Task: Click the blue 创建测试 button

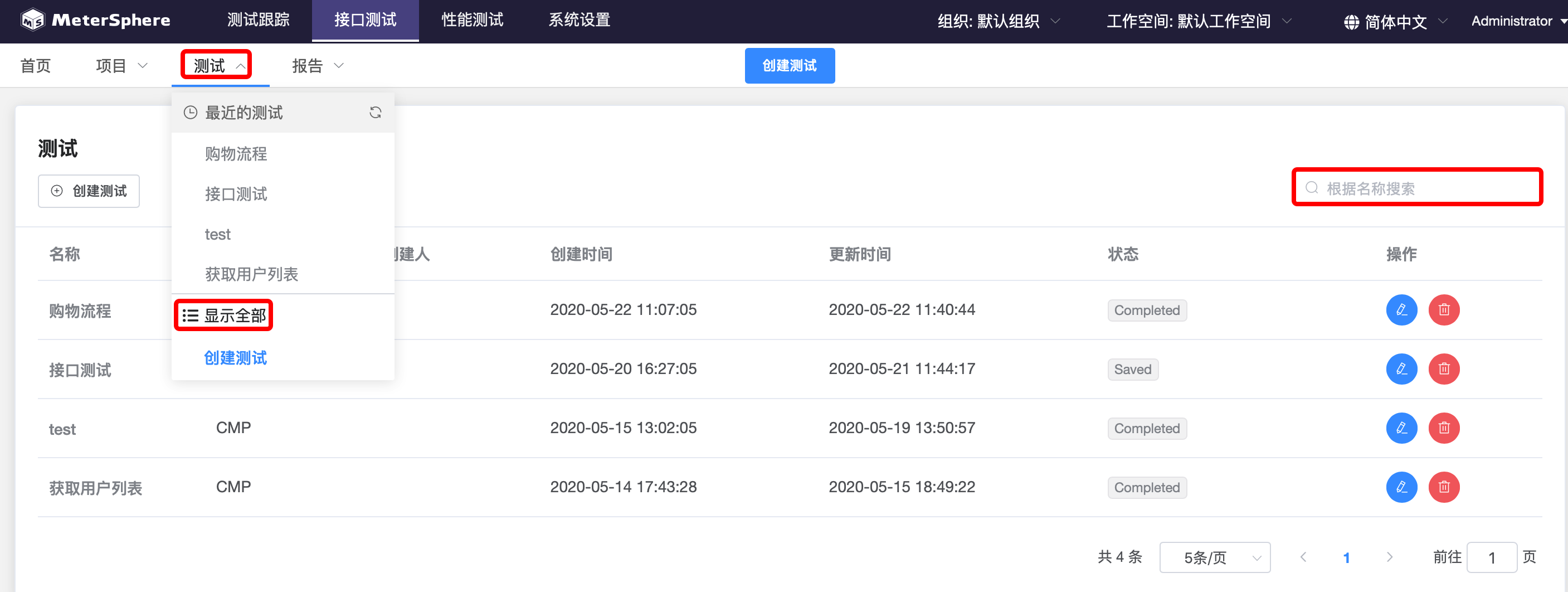Action: click(790, 65)
